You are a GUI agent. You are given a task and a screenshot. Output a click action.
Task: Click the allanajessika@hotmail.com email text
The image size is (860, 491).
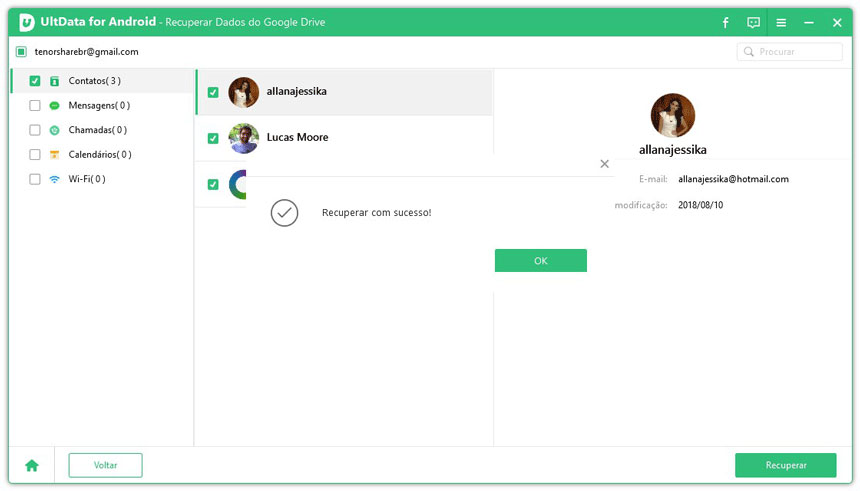[x=733, y=179]
